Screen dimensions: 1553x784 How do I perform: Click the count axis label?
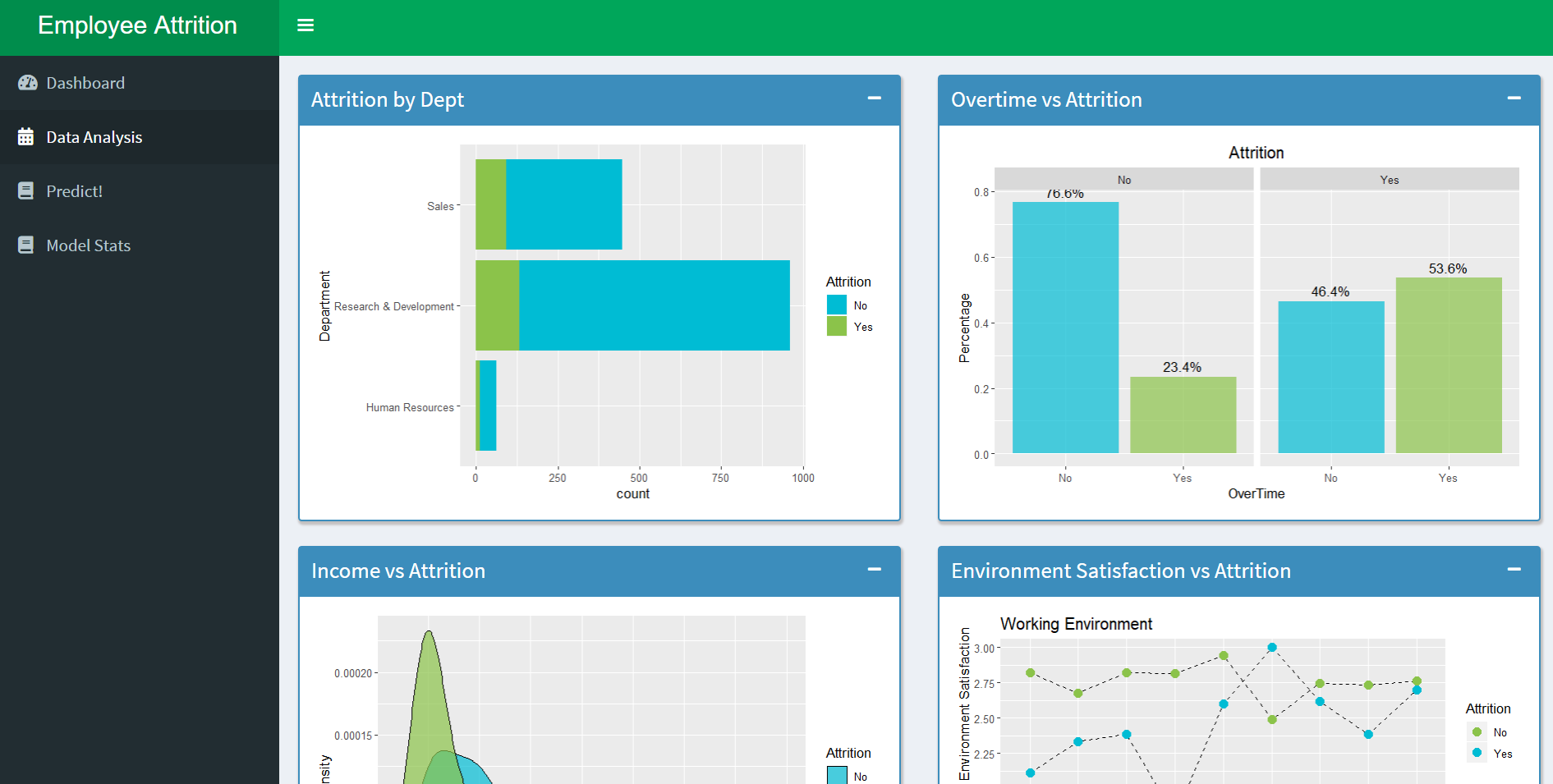(x=632, y=493)
